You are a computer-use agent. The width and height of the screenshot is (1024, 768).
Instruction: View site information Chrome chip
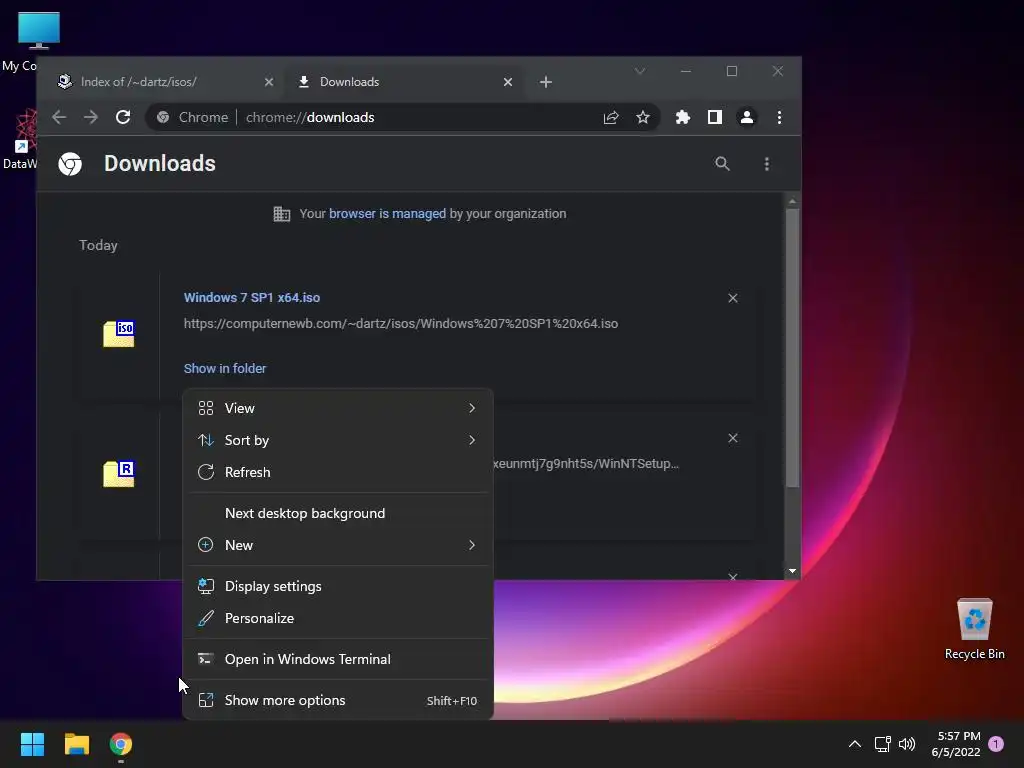[193, 118]
